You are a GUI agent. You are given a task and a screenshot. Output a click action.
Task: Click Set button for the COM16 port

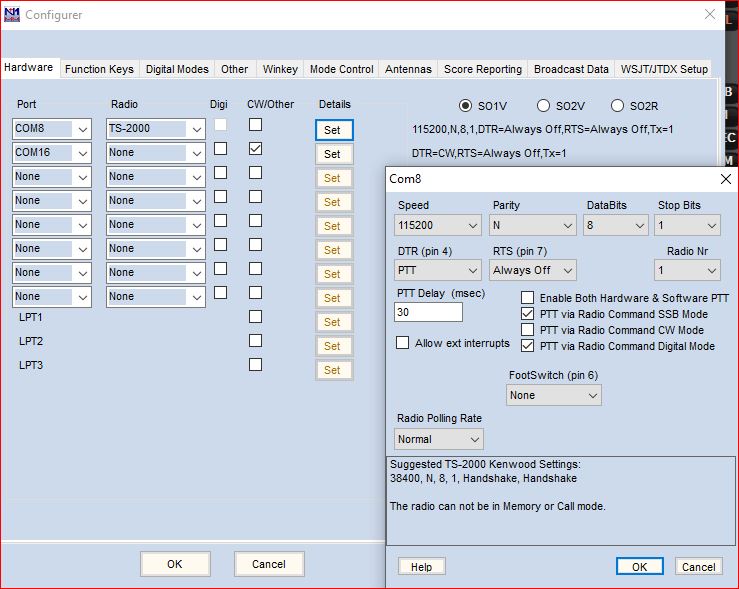[333, 154]
